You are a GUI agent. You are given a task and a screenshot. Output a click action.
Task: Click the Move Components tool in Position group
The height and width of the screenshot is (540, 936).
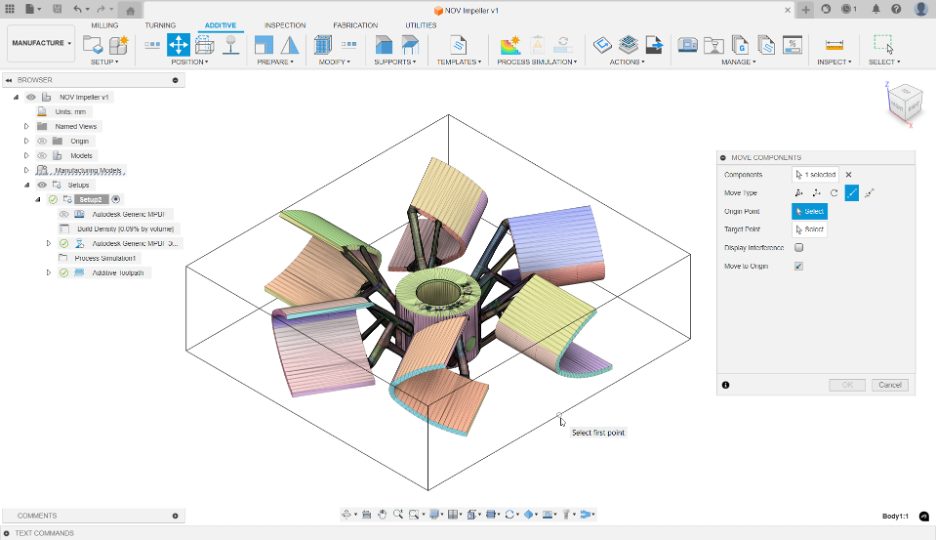pos(178,45)
